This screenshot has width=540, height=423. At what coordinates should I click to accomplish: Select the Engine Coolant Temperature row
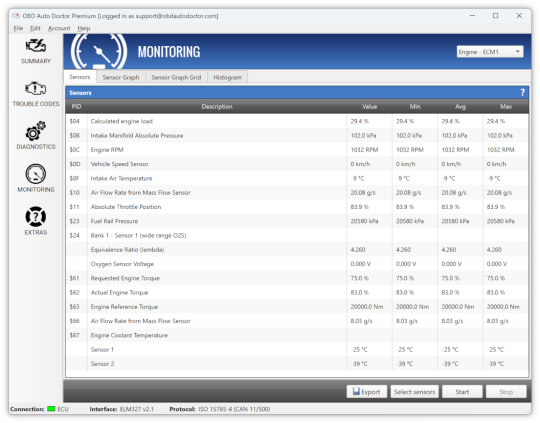click(x=297, y=335)
